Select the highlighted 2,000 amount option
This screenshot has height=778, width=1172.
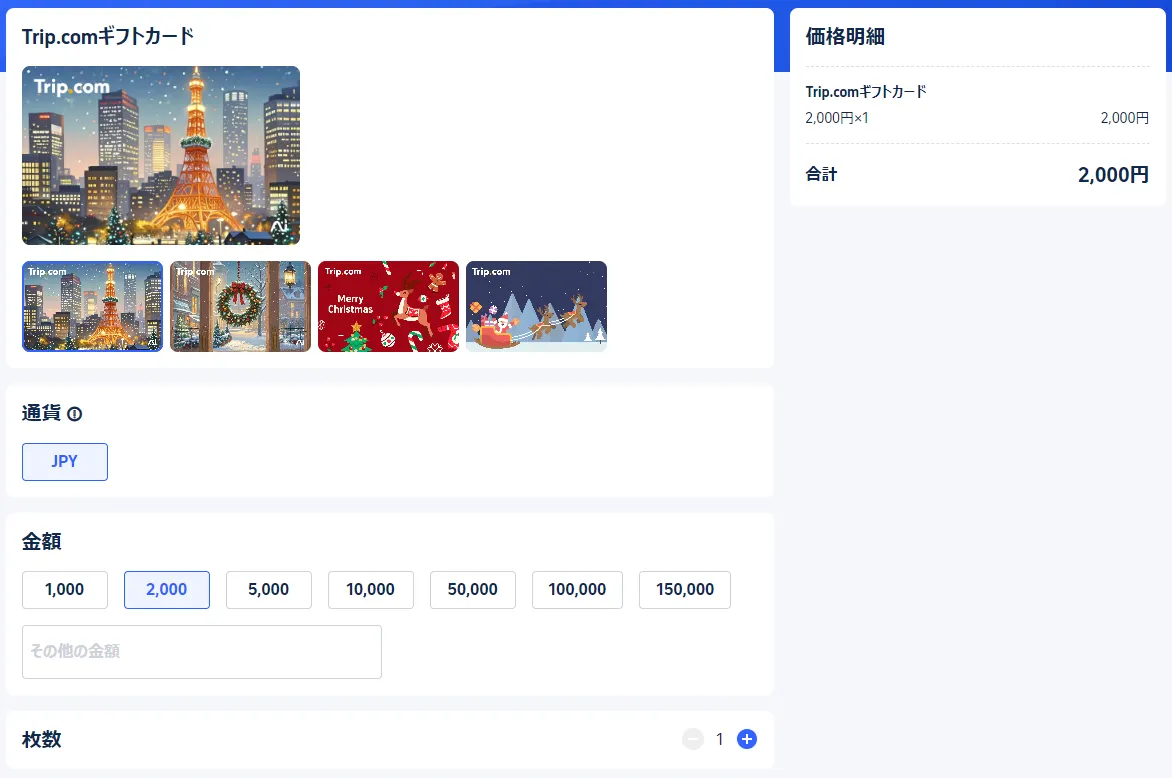pos(167,590)
